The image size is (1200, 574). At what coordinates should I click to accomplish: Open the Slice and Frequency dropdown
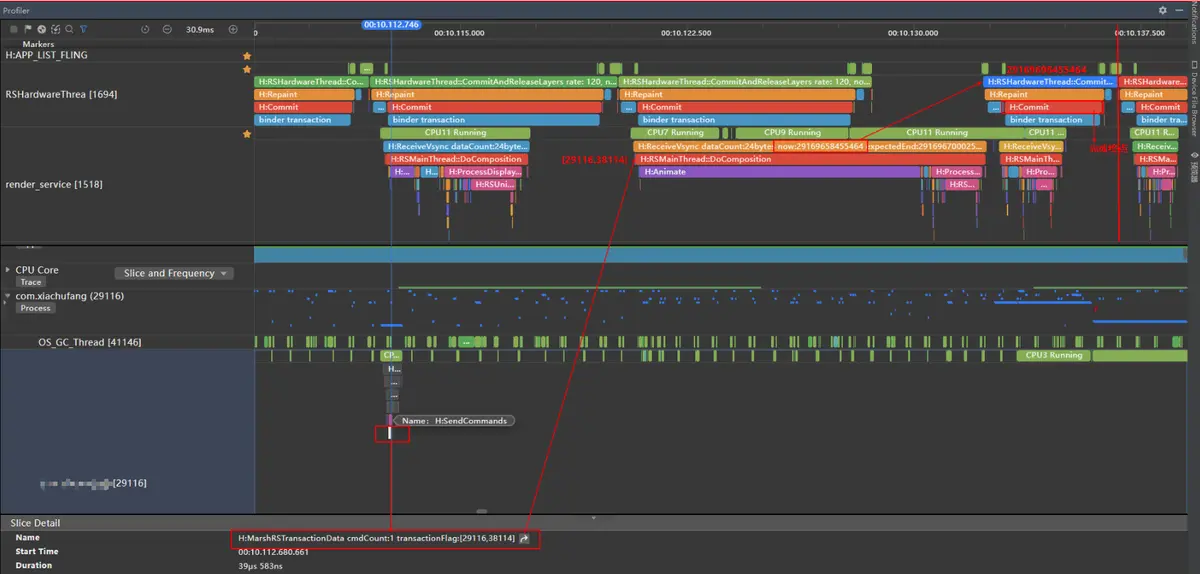[x=174, y=273]
